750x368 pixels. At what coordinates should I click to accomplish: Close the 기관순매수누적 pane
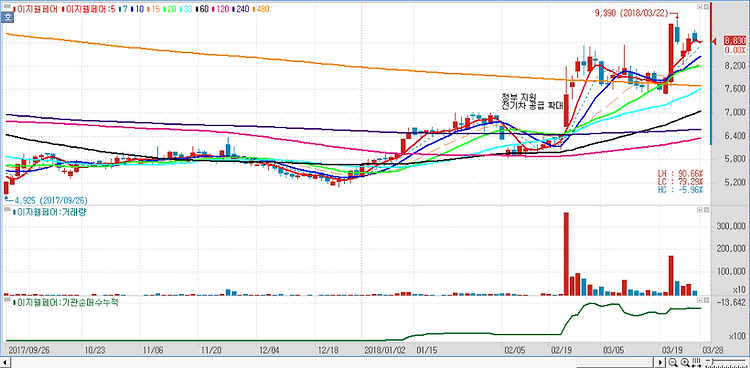click(x=706, y=300)
